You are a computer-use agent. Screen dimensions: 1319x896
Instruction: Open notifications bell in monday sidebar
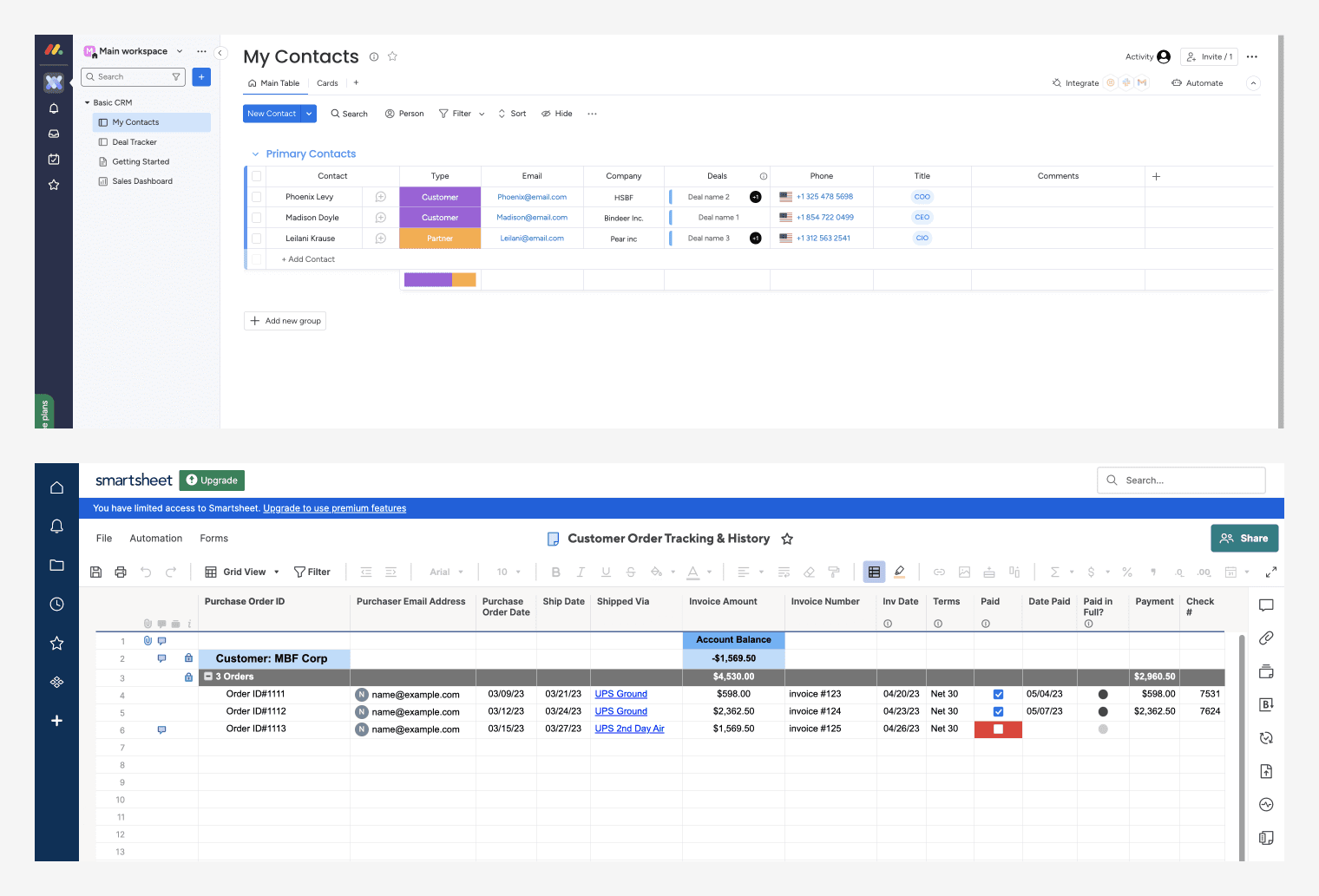click(x=54, y=108)
